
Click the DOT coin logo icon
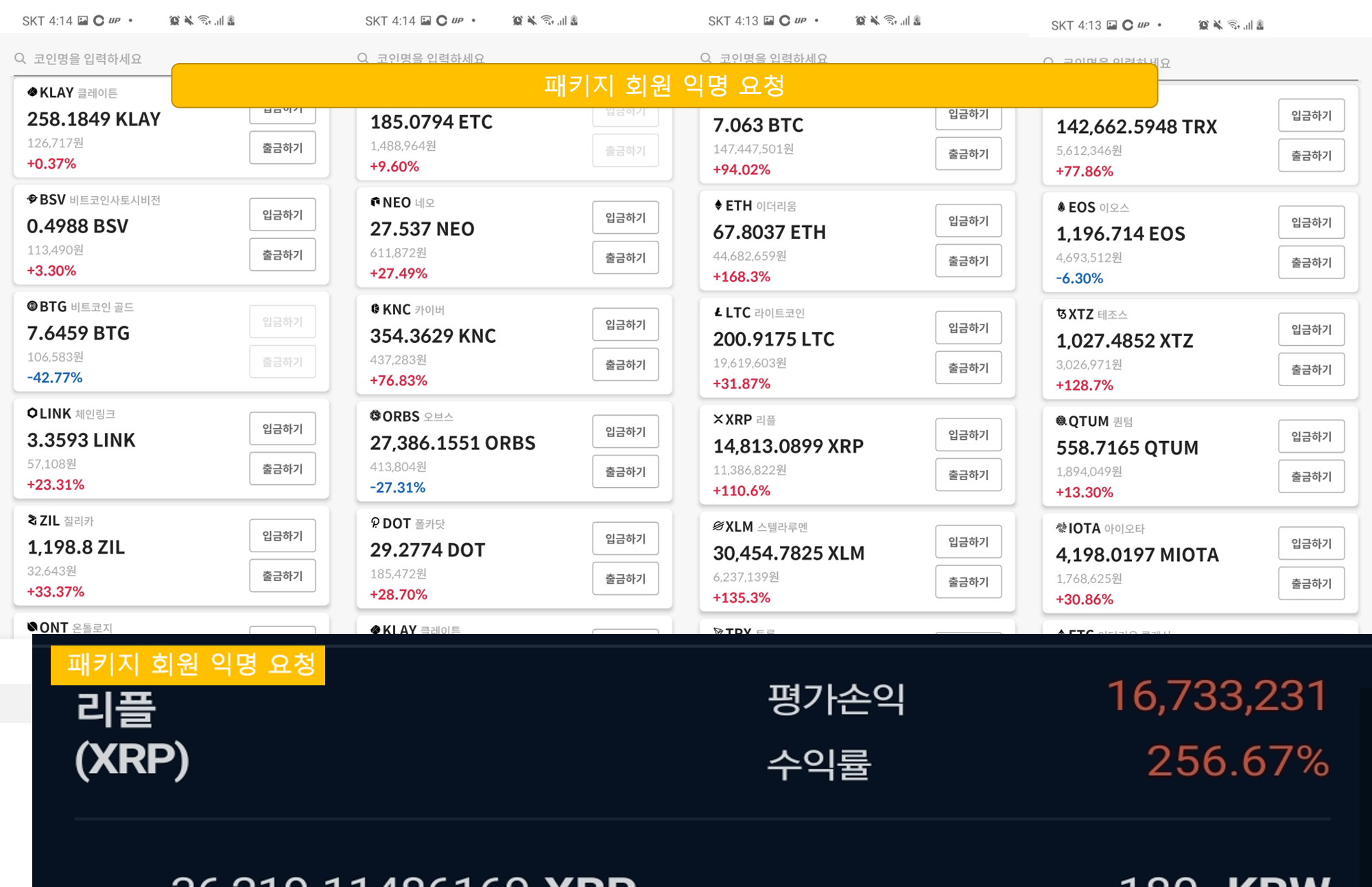point(375,523)
